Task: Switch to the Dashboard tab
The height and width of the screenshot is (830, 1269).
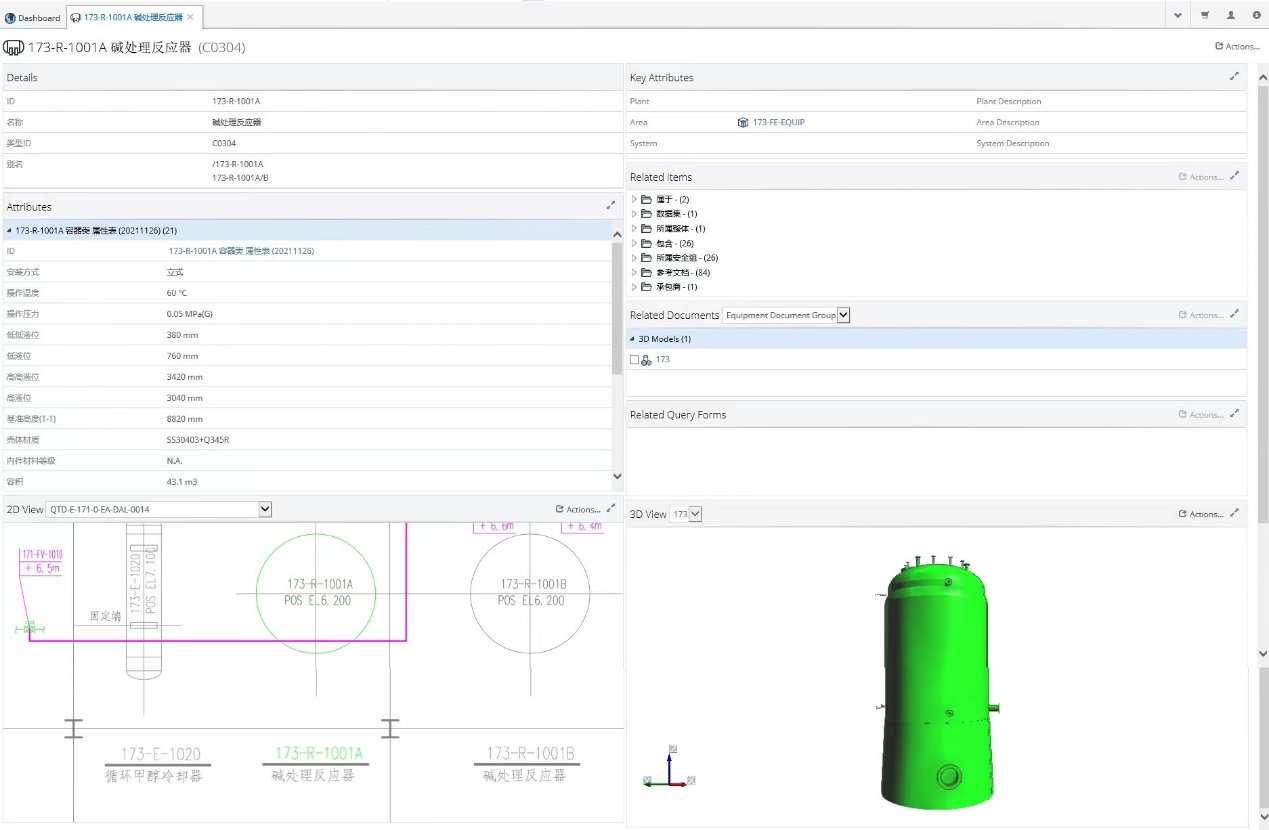Action: [x=33, y=18]
